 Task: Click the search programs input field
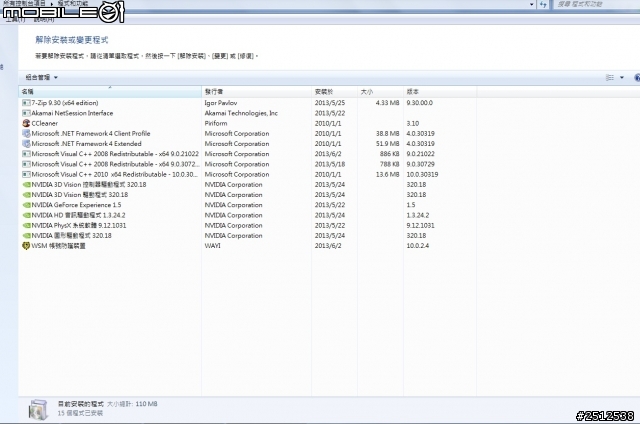(597, 4)
